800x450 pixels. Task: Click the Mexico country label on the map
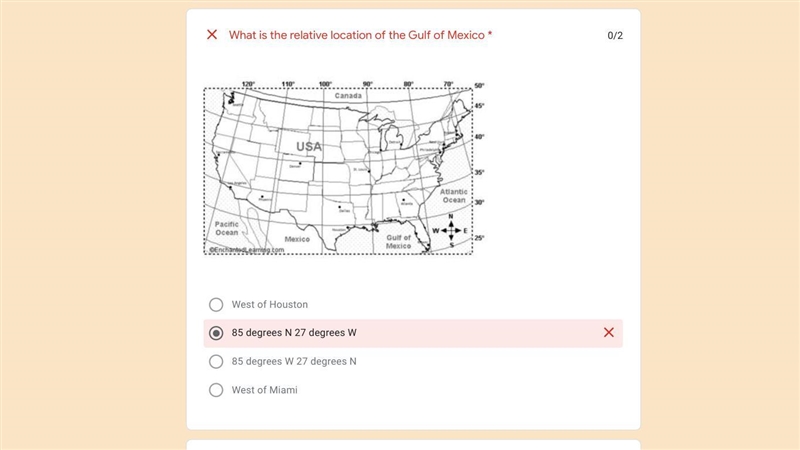coord(297,239)
